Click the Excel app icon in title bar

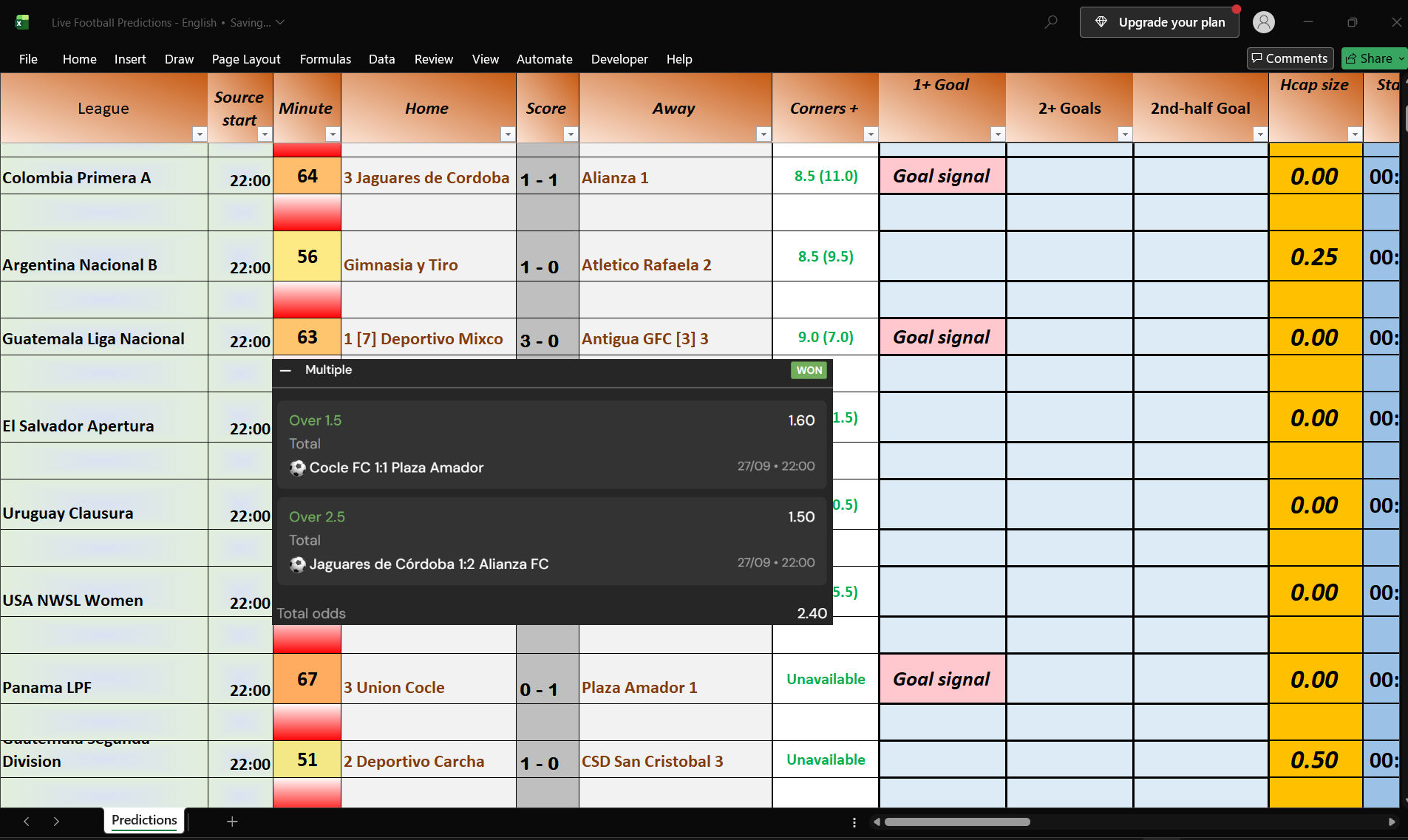pos(22,22)
